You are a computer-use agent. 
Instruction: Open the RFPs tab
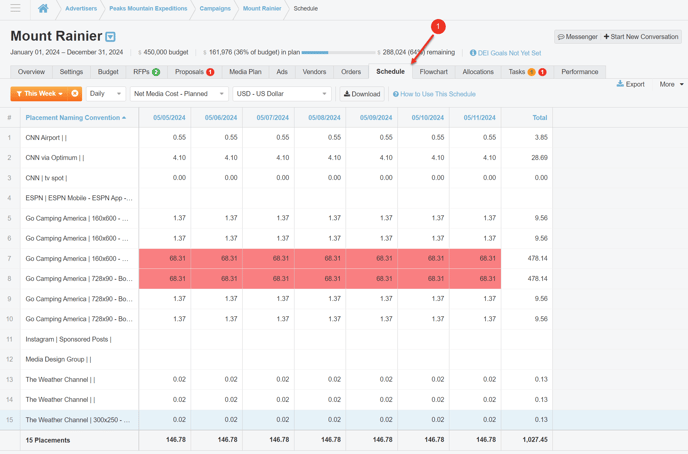[147, 72]
